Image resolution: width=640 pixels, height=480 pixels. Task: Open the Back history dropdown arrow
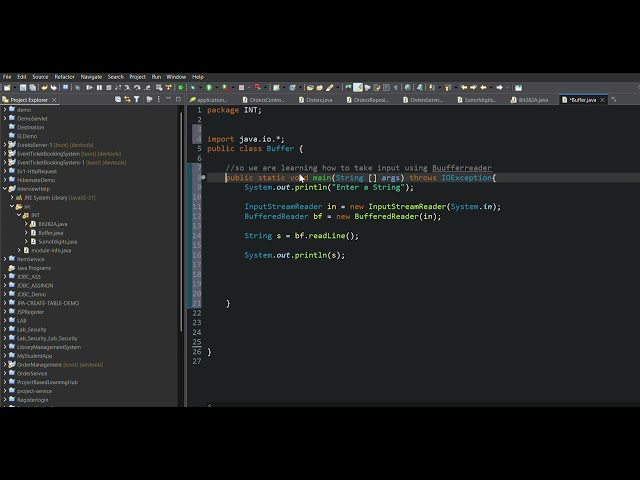491,87
